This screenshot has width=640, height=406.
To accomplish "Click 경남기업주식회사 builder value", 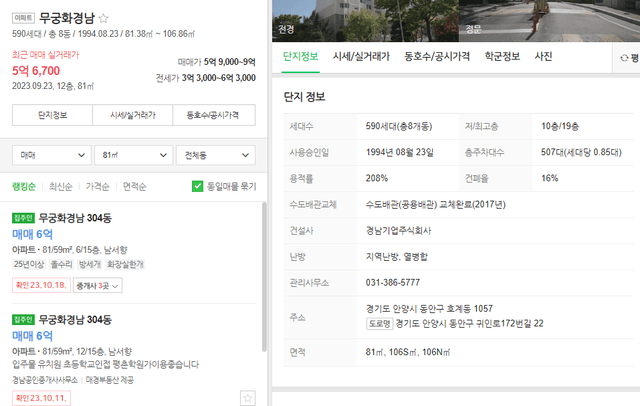I will [398, 231].
